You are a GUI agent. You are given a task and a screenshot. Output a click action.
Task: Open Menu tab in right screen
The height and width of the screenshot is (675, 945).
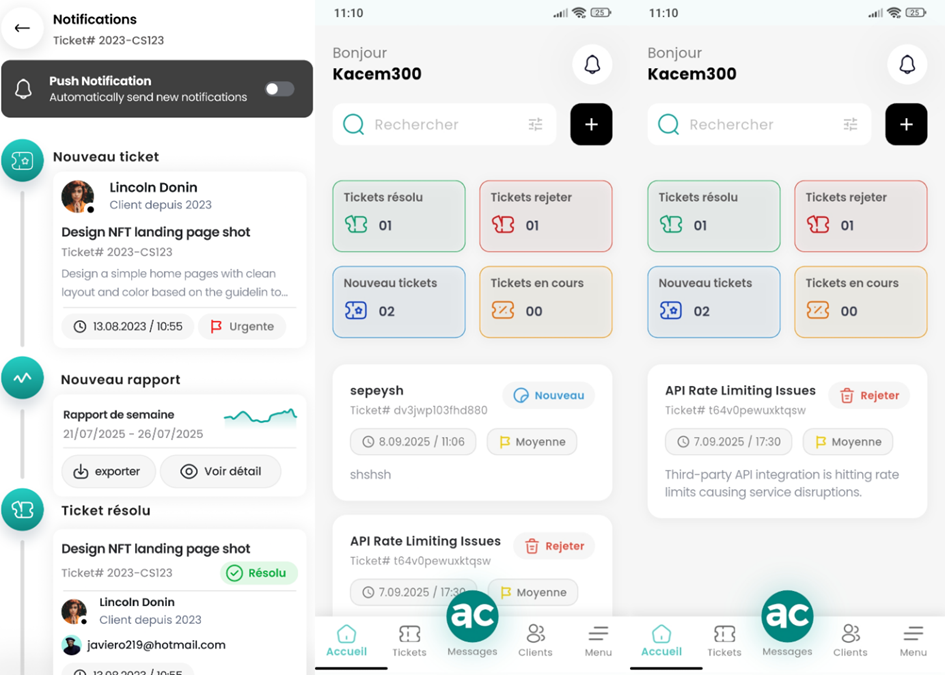click(913, 641)
